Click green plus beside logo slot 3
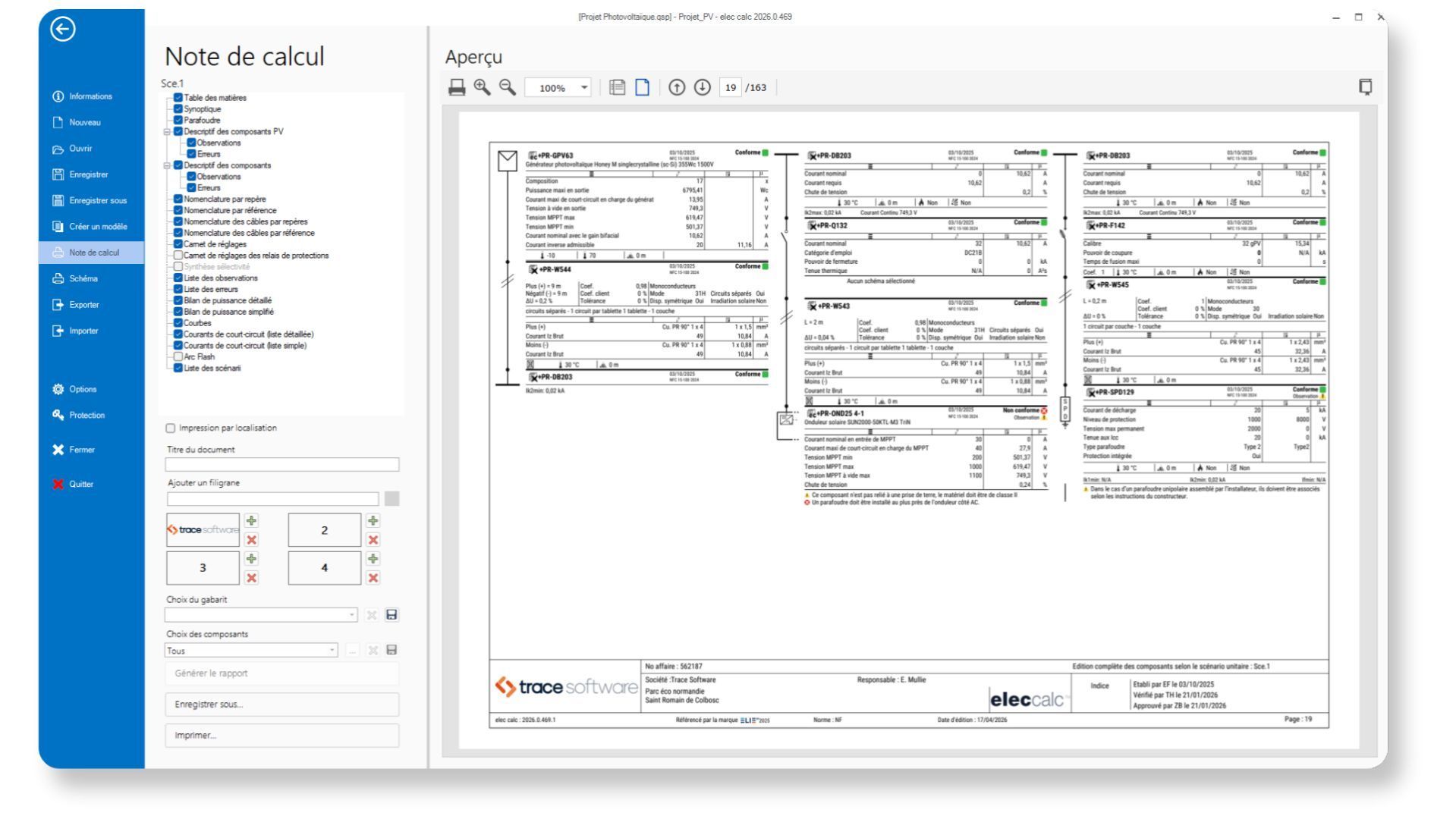The height and width of the screenshot is (816, 1456). [x=252, y=559]
